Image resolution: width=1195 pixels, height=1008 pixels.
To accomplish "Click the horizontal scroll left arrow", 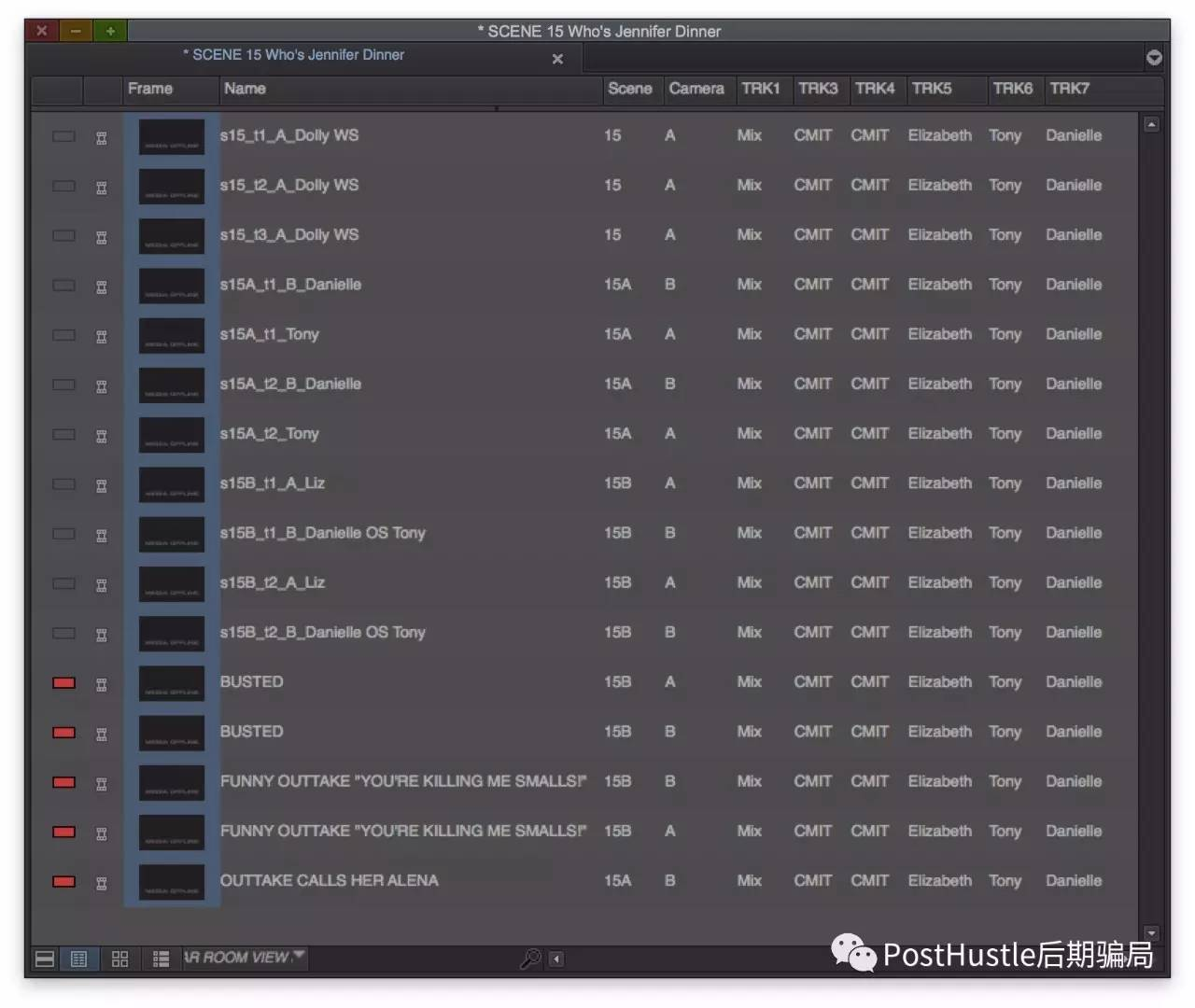I will click(x=556, y=959).
